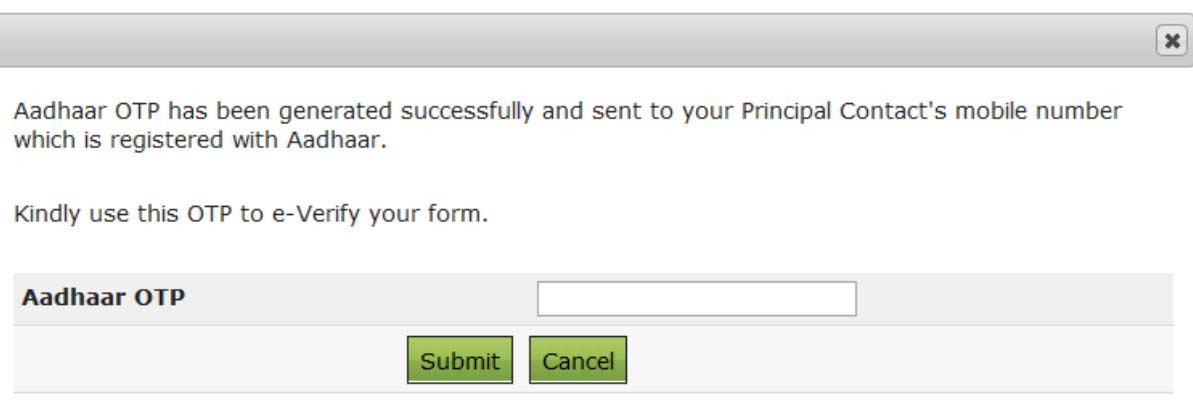
Task: Close the Aadhaar OTP dialog with X
Action: [x=1169, y=41]
